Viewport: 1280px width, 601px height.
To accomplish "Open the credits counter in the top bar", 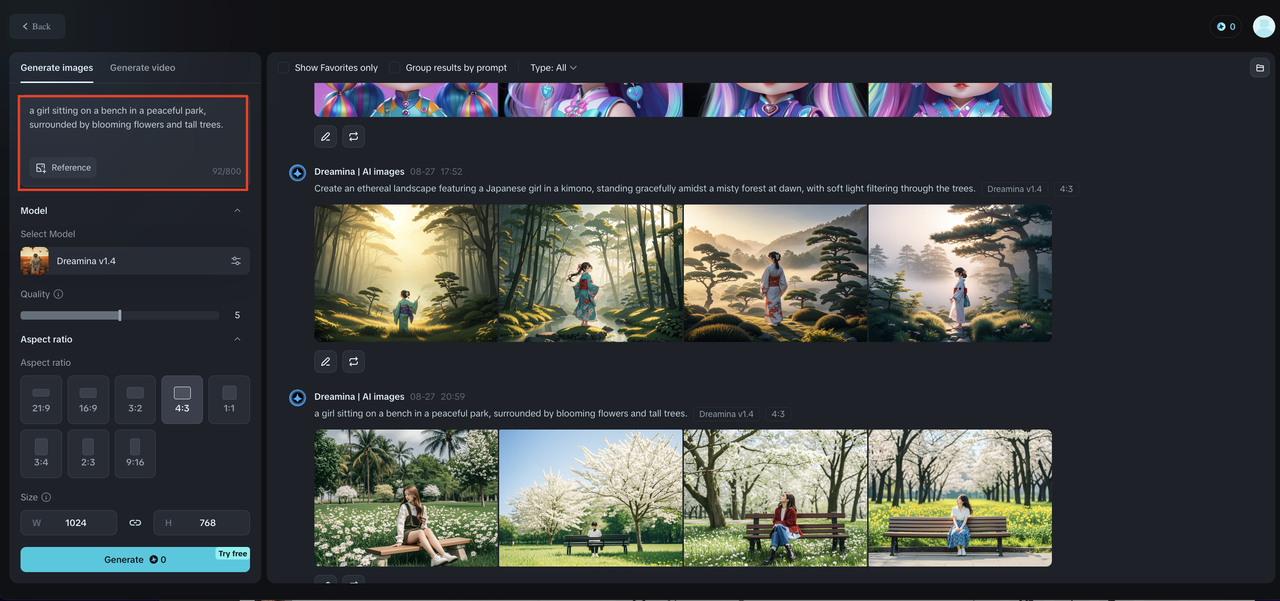I will pos(1225,27).
